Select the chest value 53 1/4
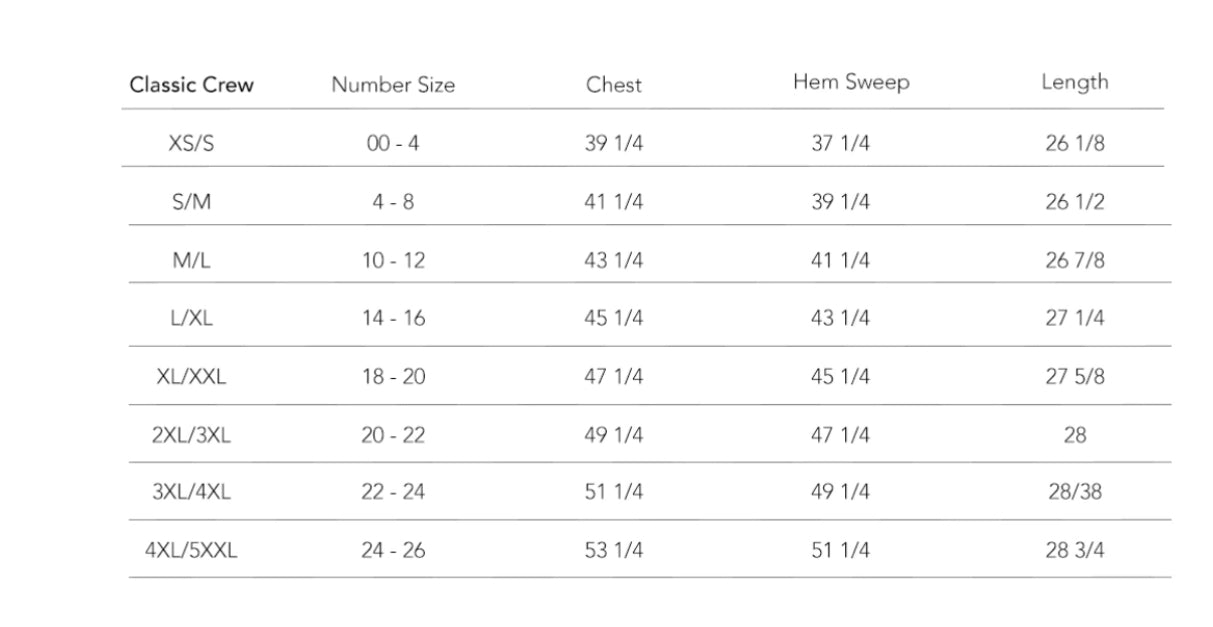1213x627 pixels. click(x=613, y=550)
